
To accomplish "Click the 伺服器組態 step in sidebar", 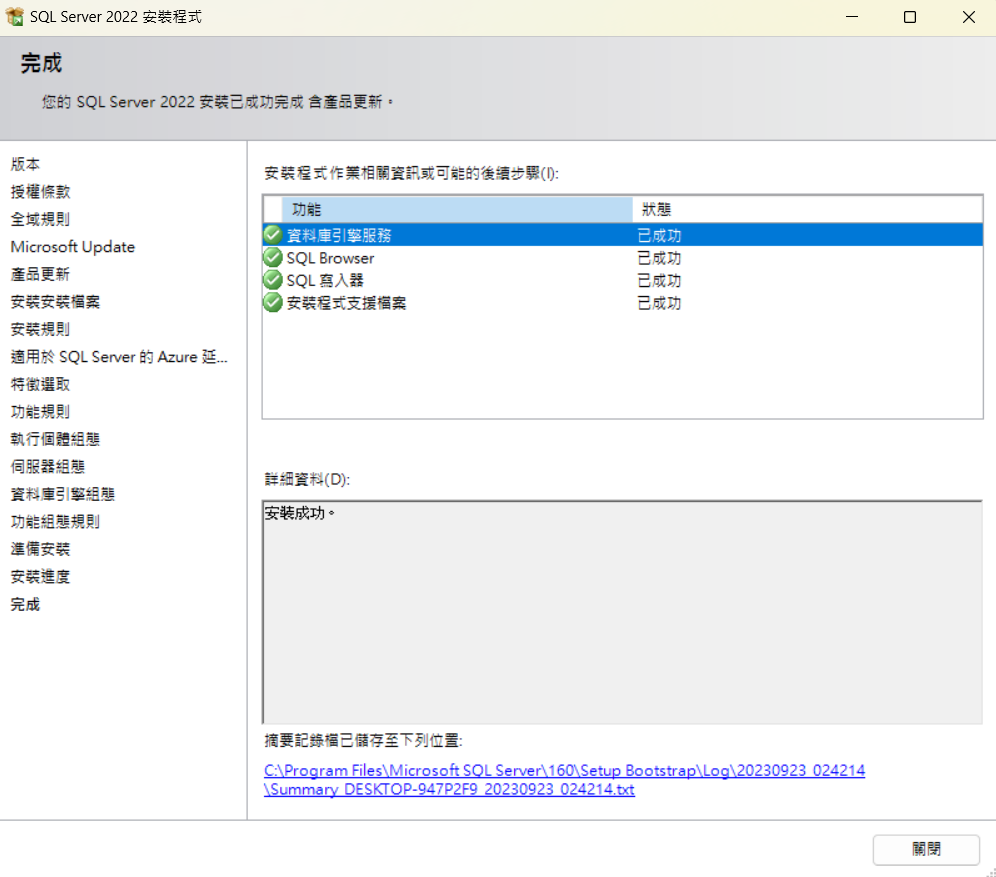I will (48, 467).
